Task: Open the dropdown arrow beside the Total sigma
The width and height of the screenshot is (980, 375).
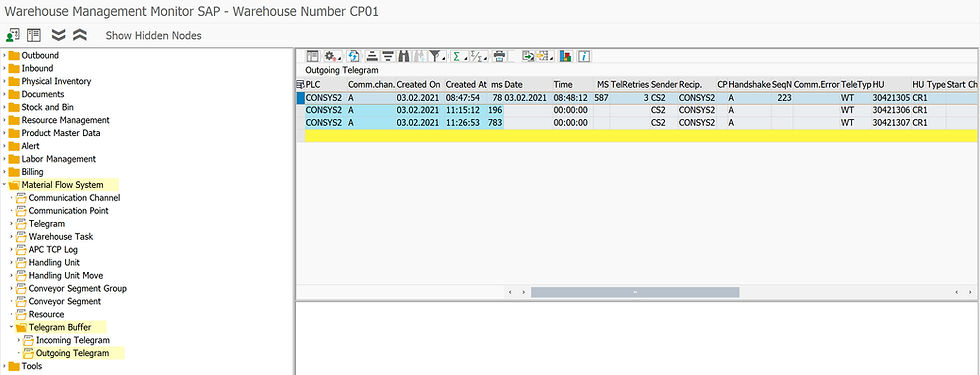Action: 466,59
